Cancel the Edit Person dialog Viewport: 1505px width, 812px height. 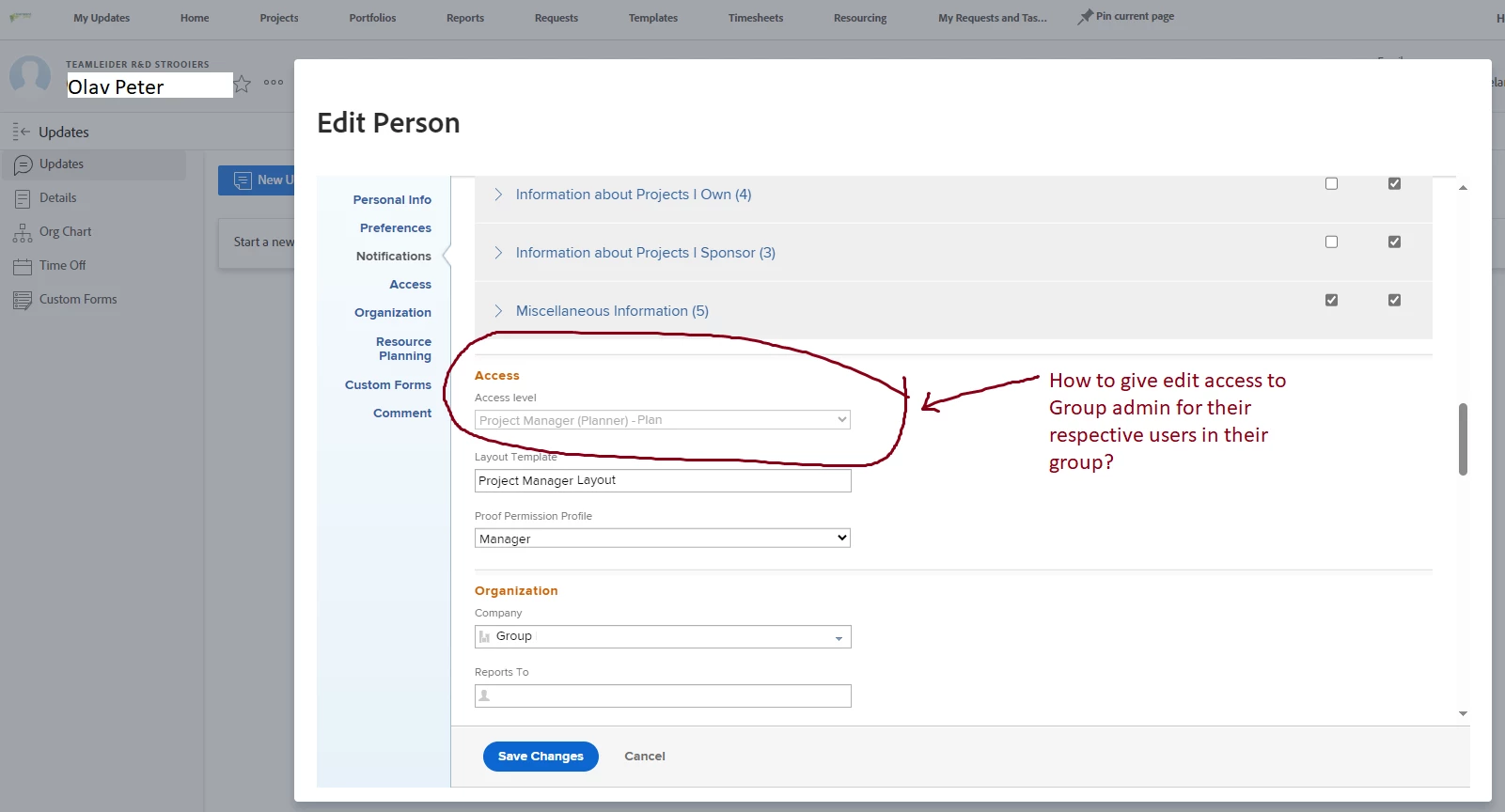pos(645,757)
